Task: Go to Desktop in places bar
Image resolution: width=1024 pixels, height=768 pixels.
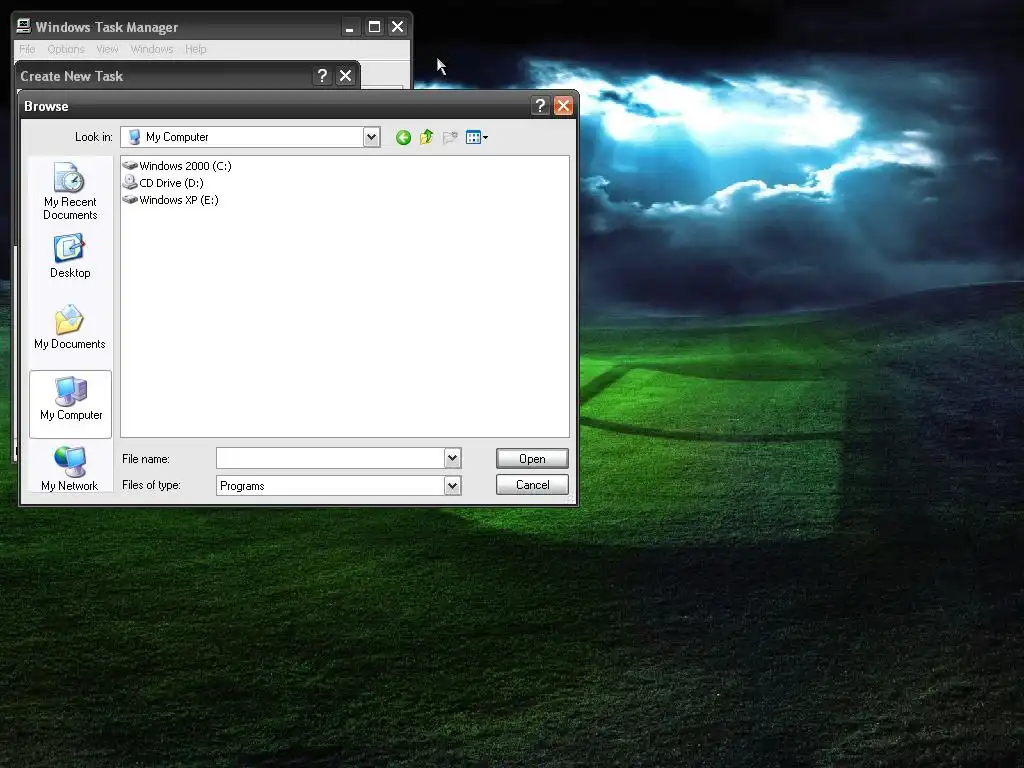Action: point(70,257)
